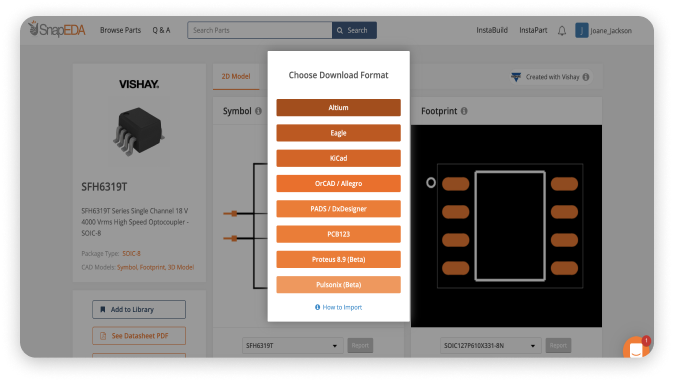The height and width of the screenshot is (382, 675).
Task: Click Add to Library button
Action: point(139,309)
